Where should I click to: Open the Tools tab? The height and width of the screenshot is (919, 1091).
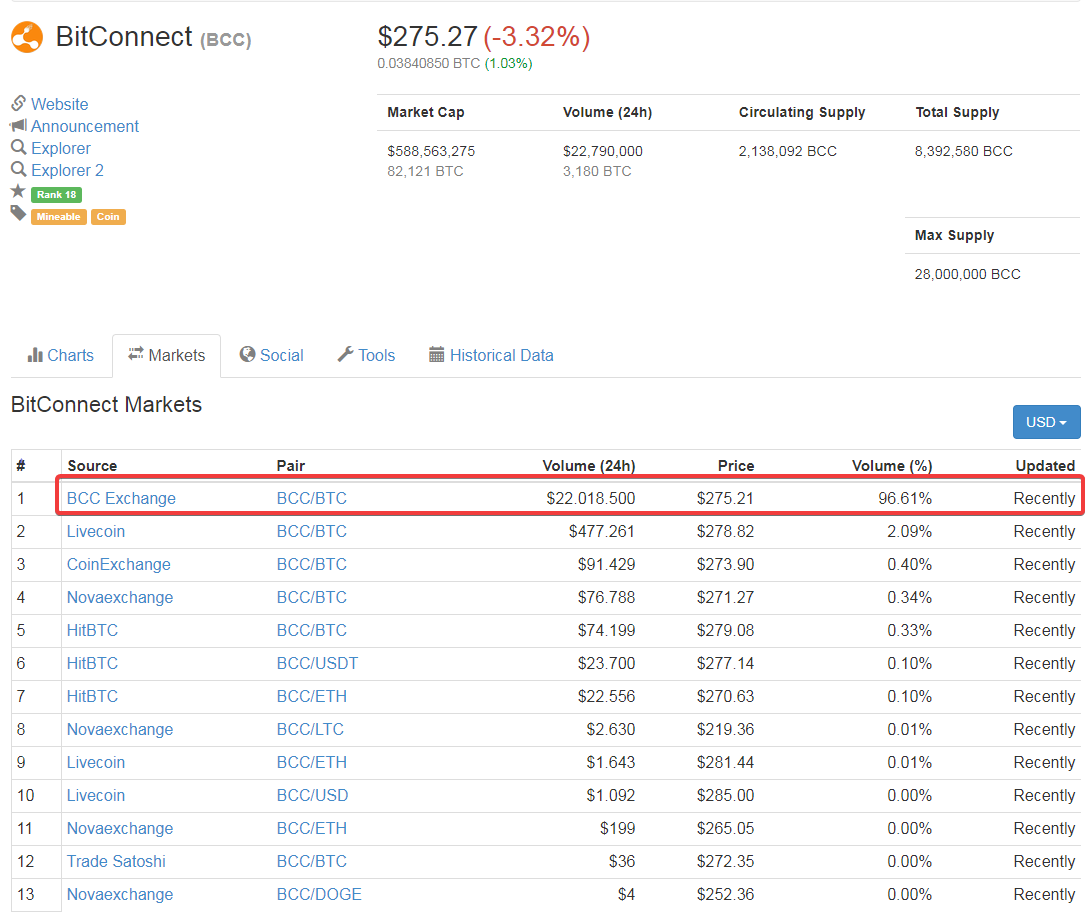(367, 355)
